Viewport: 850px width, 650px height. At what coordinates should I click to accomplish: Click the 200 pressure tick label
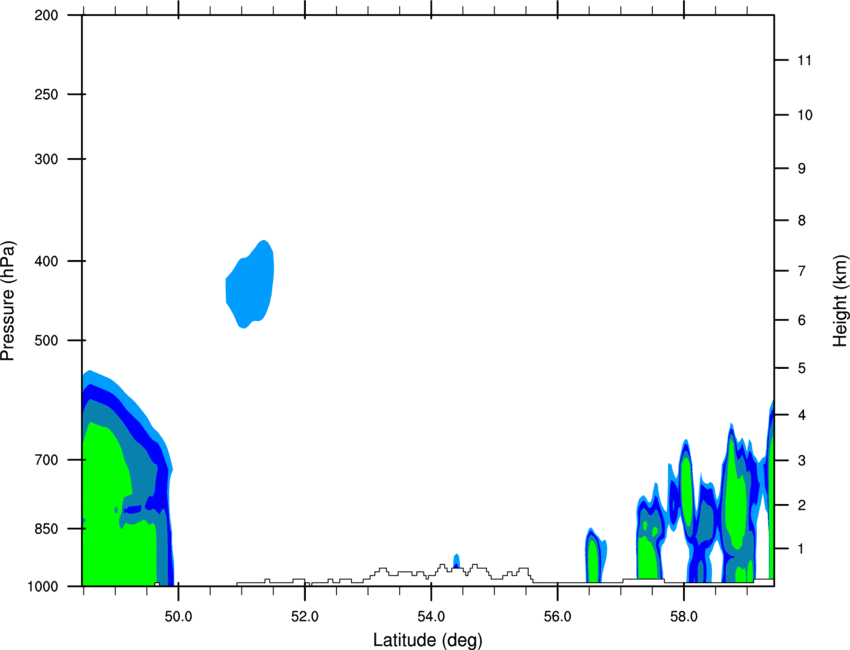(x=46, y=15)
